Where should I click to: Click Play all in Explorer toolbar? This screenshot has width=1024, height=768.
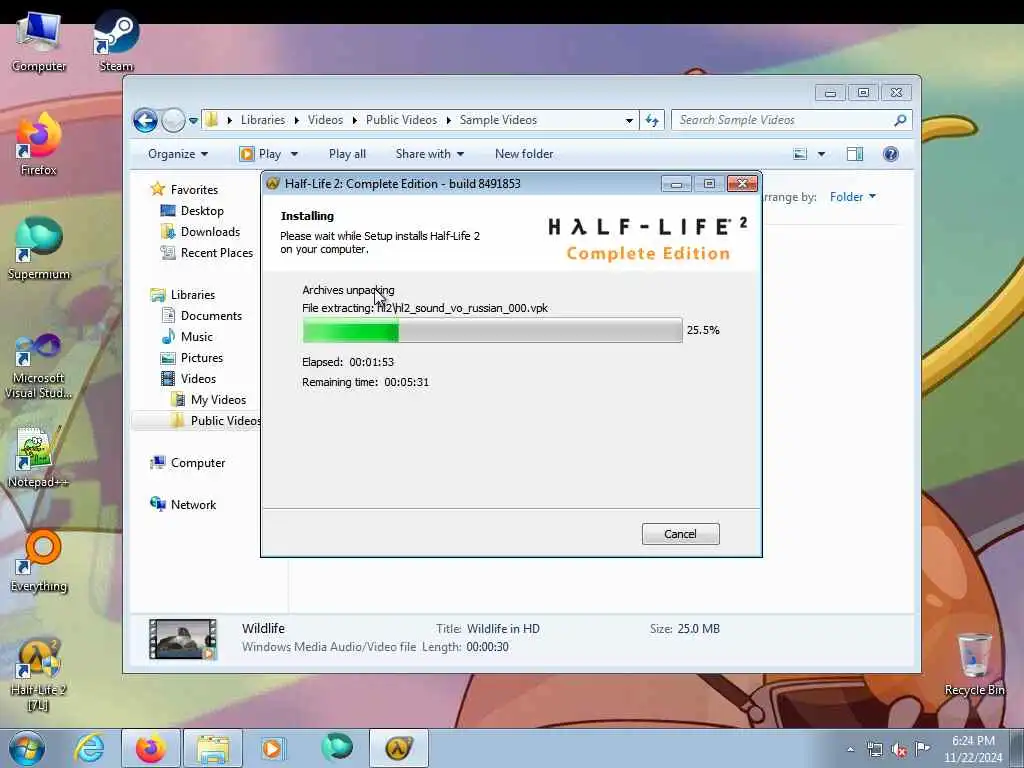(347, 154)
